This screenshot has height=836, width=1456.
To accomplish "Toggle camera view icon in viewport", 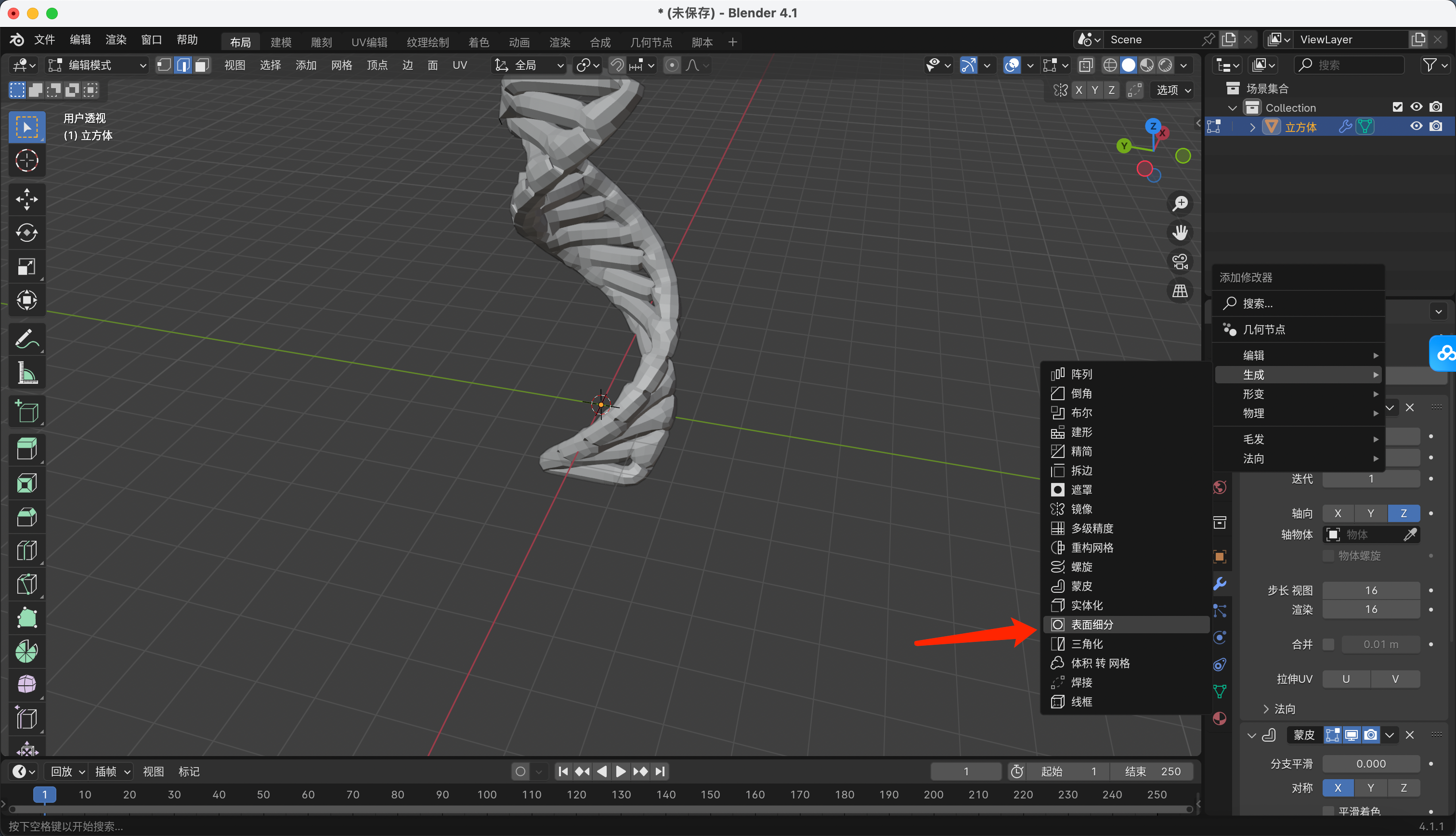I will [x=1180, y=262].
